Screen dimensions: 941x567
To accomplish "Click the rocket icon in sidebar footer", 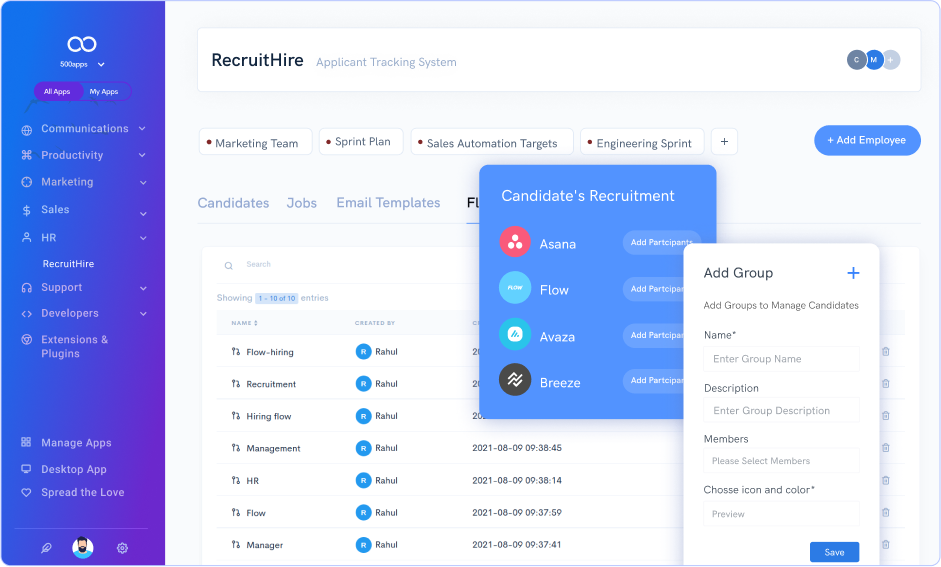I will pyautogui.click(x=46, y=548).
